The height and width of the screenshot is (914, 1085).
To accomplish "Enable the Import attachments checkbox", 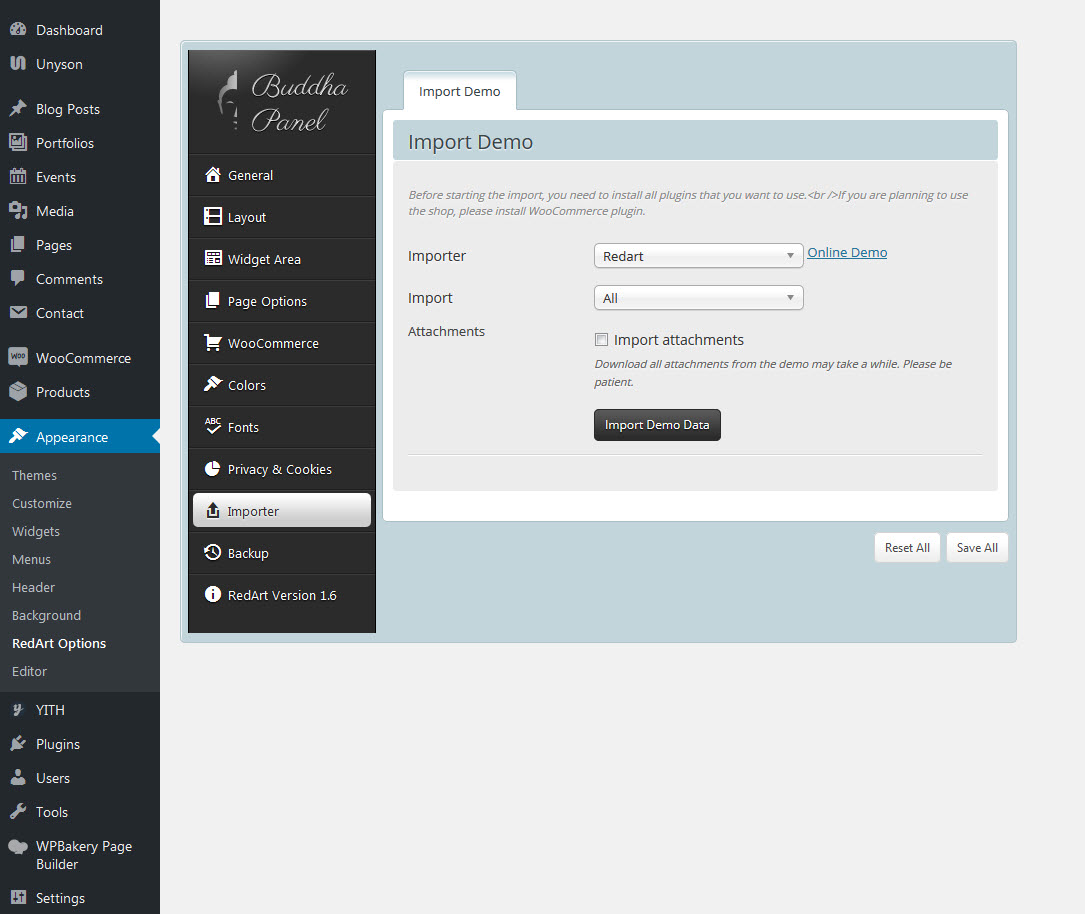I will click(x=602, y=340).
